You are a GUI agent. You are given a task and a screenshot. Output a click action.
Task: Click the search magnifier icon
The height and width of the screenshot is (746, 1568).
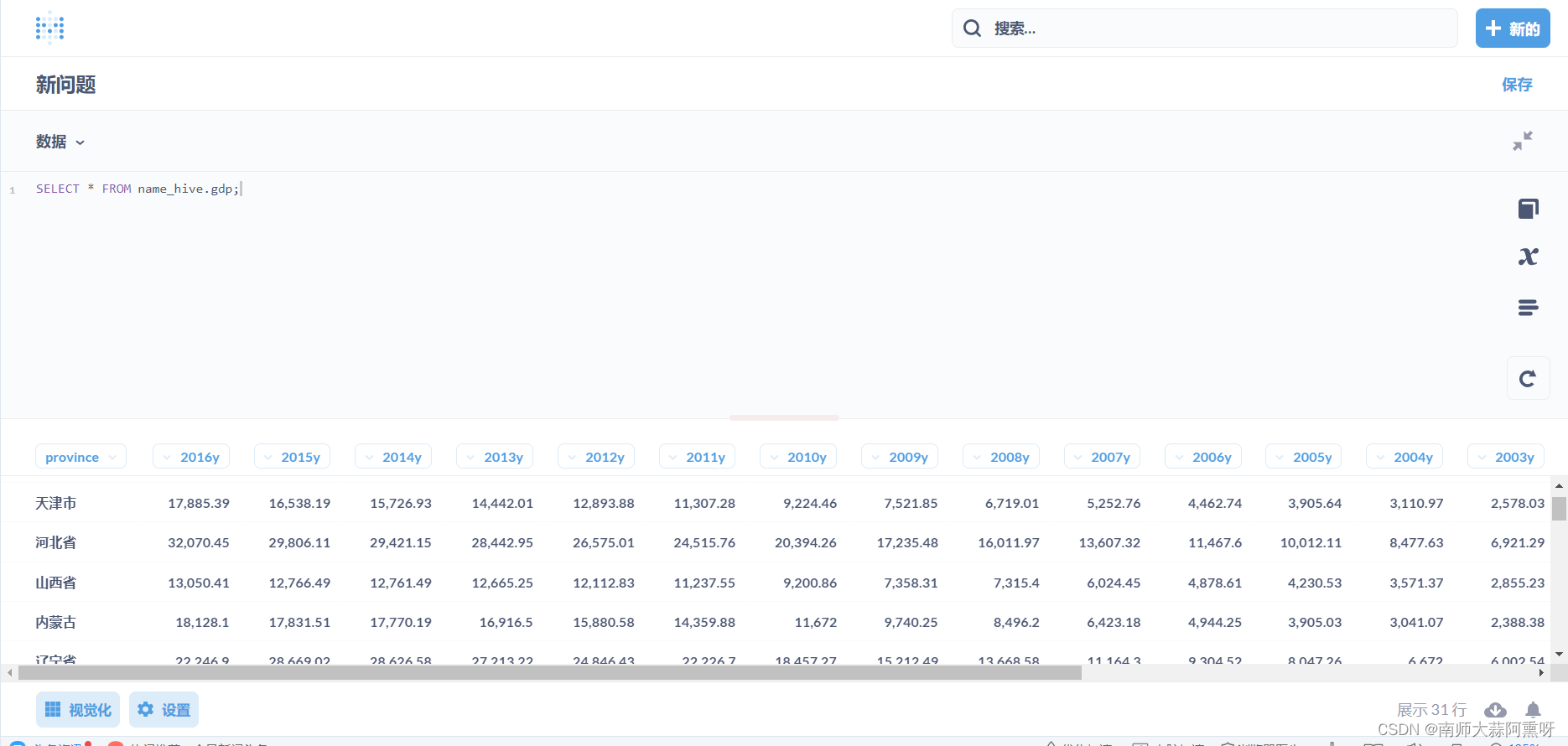(x=972, y=28)
